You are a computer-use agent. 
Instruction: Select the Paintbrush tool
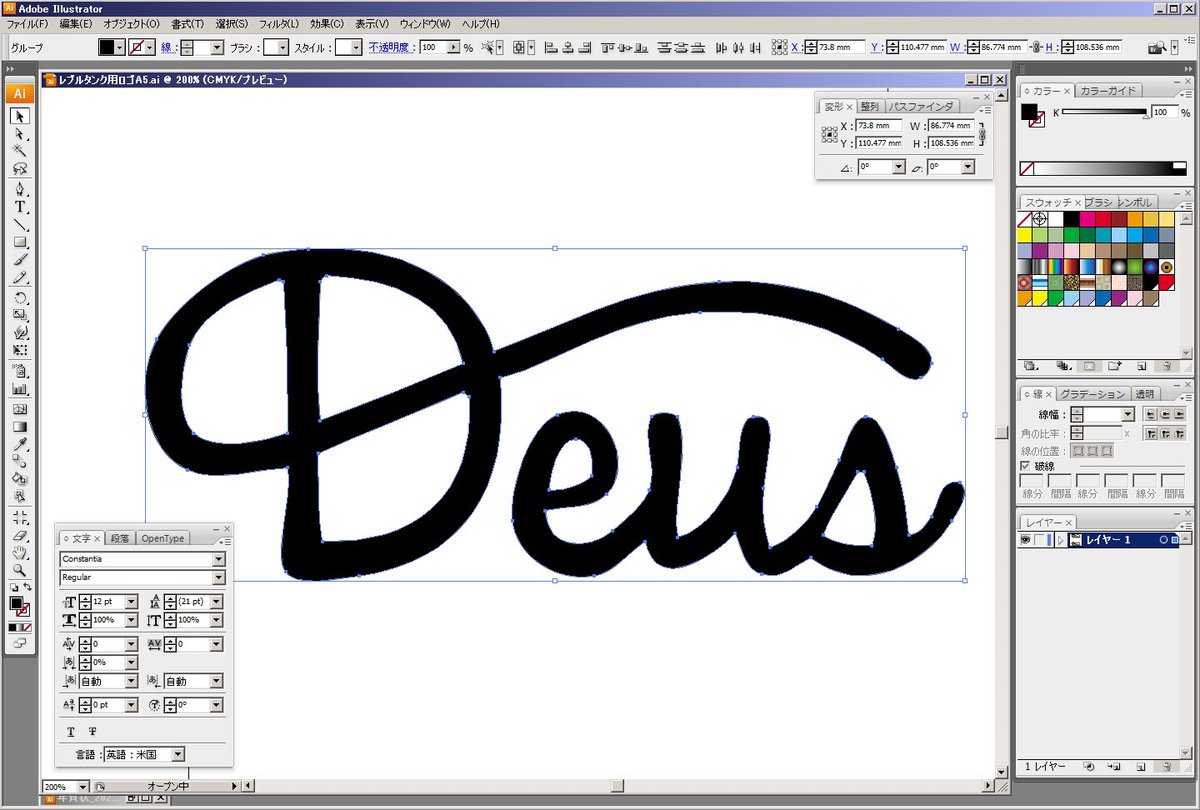click(x=20, y=261)
